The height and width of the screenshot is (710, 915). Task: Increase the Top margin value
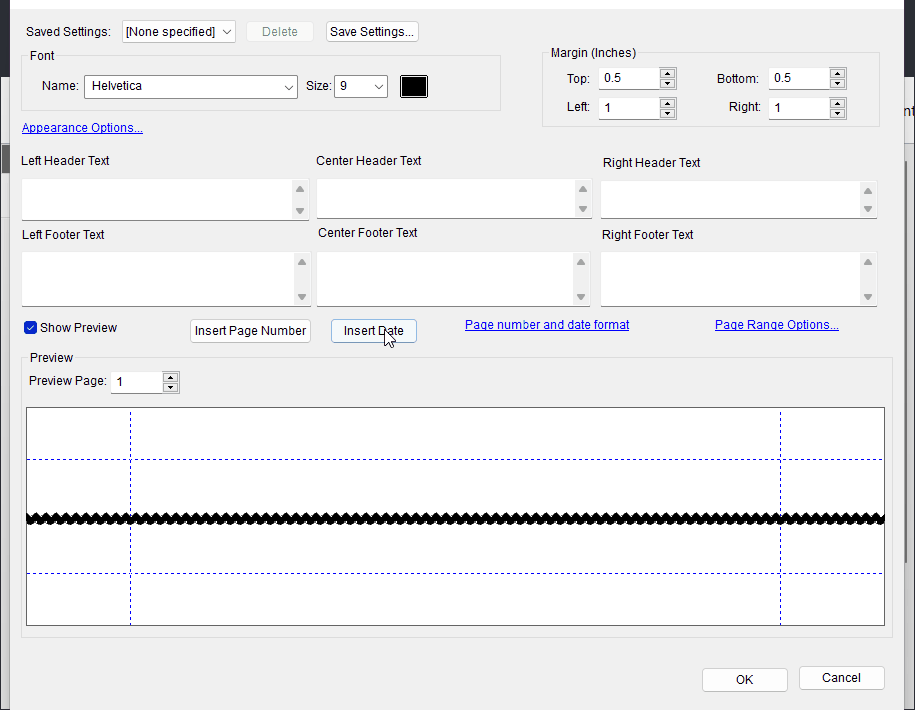pyautogui.click(x=668, y=73)
